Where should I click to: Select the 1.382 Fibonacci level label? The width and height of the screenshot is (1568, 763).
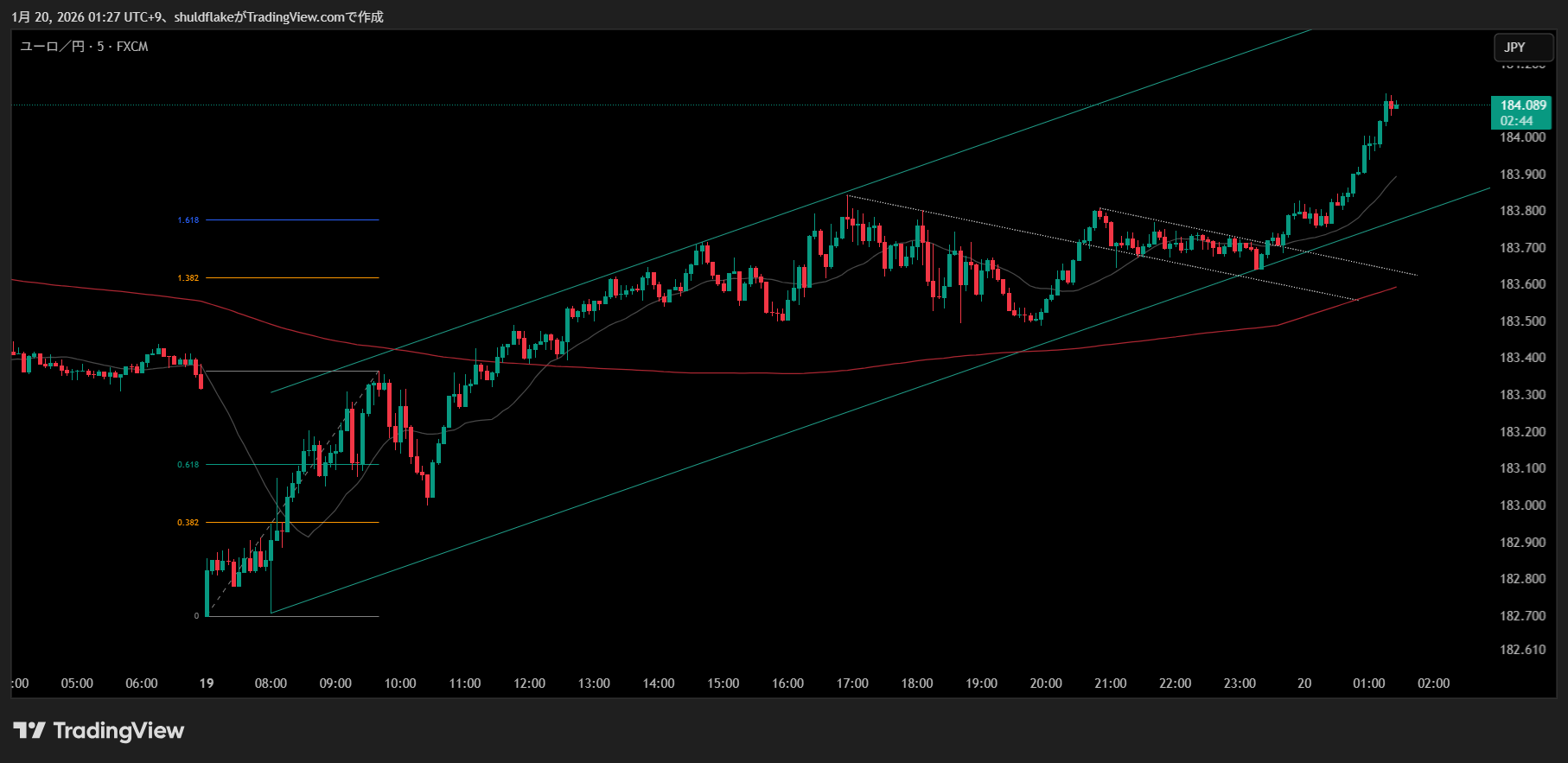click(x=188, y=278)
